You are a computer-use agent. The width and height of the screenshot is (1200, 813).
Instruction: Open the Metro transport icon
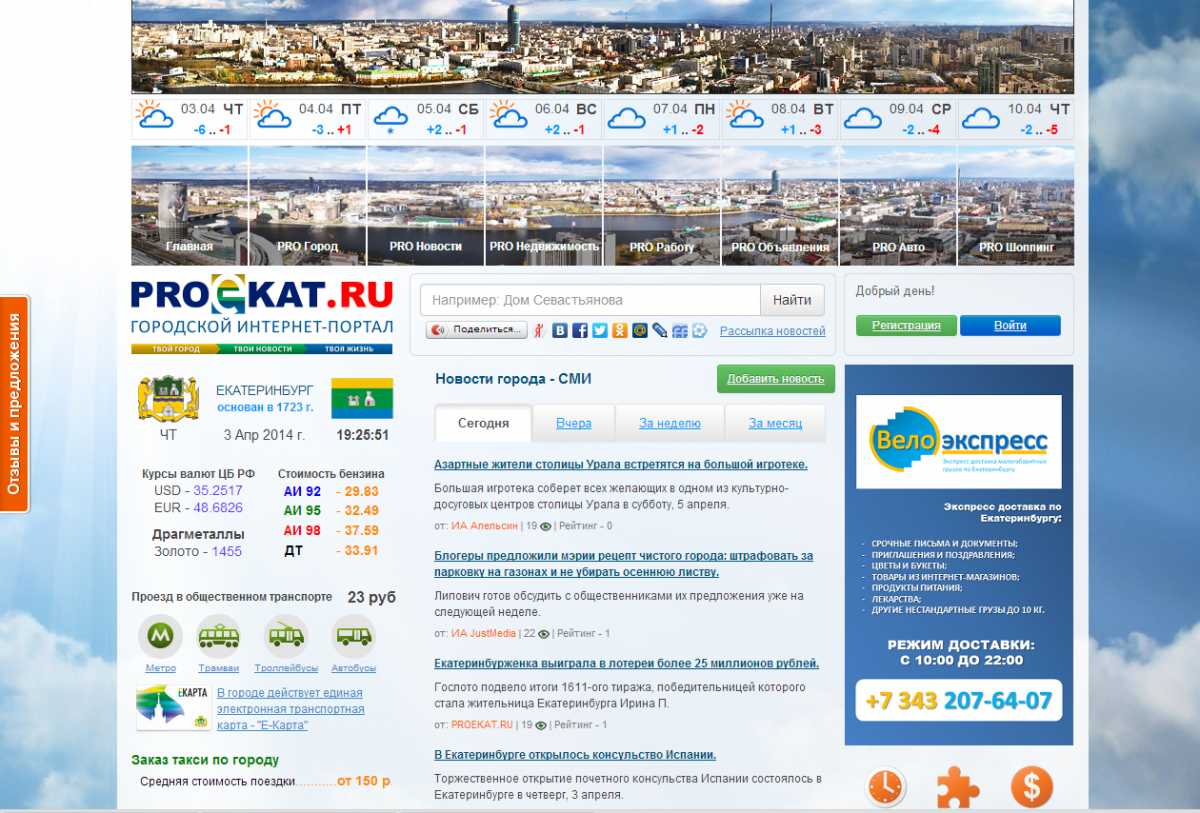[x=160, y=635]
